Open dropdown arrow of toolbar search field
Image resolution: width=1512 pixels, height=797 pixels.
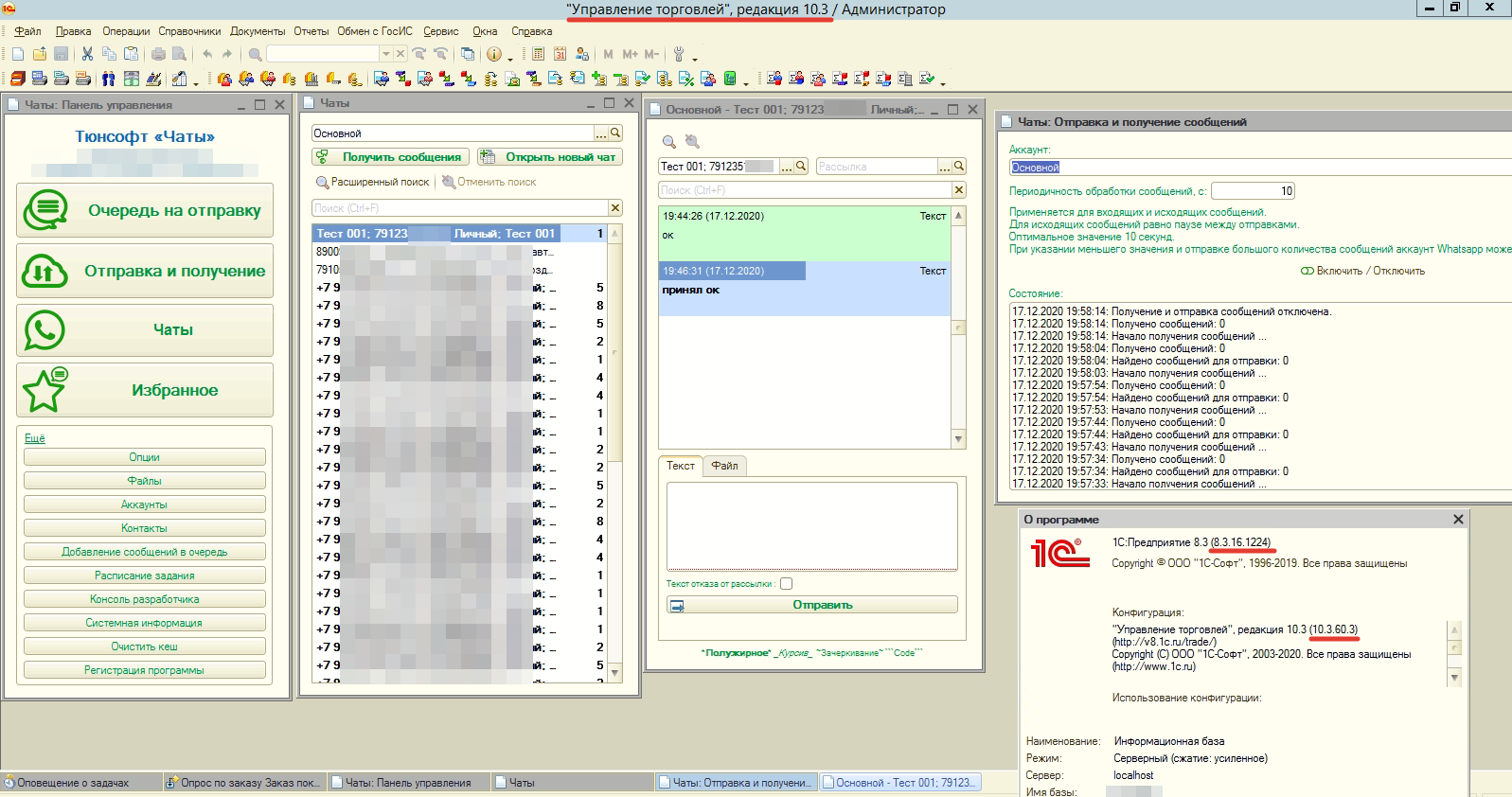(385, 54)
